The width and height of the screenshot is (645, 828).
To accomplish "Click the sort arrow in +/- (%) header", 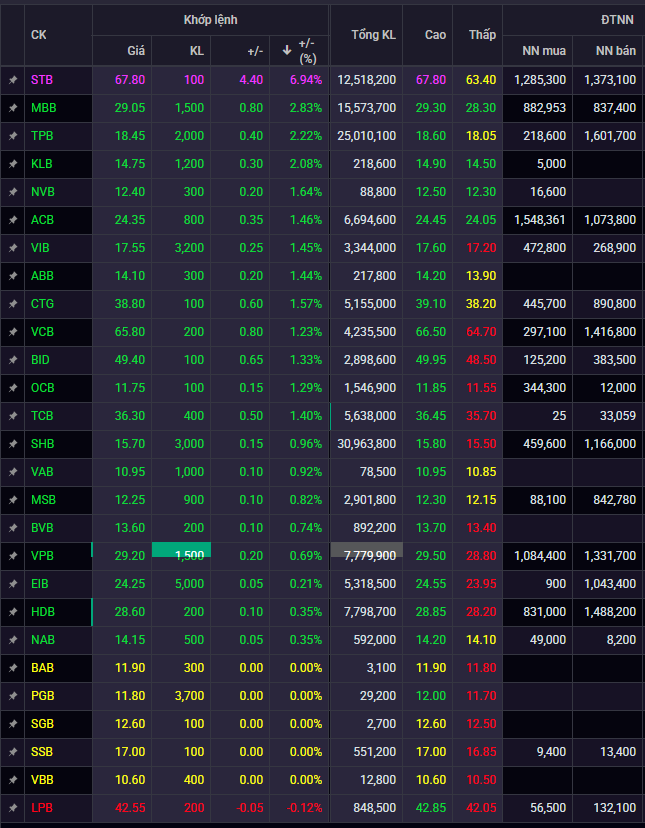I will pyautogui.click(x=287, y=49).
